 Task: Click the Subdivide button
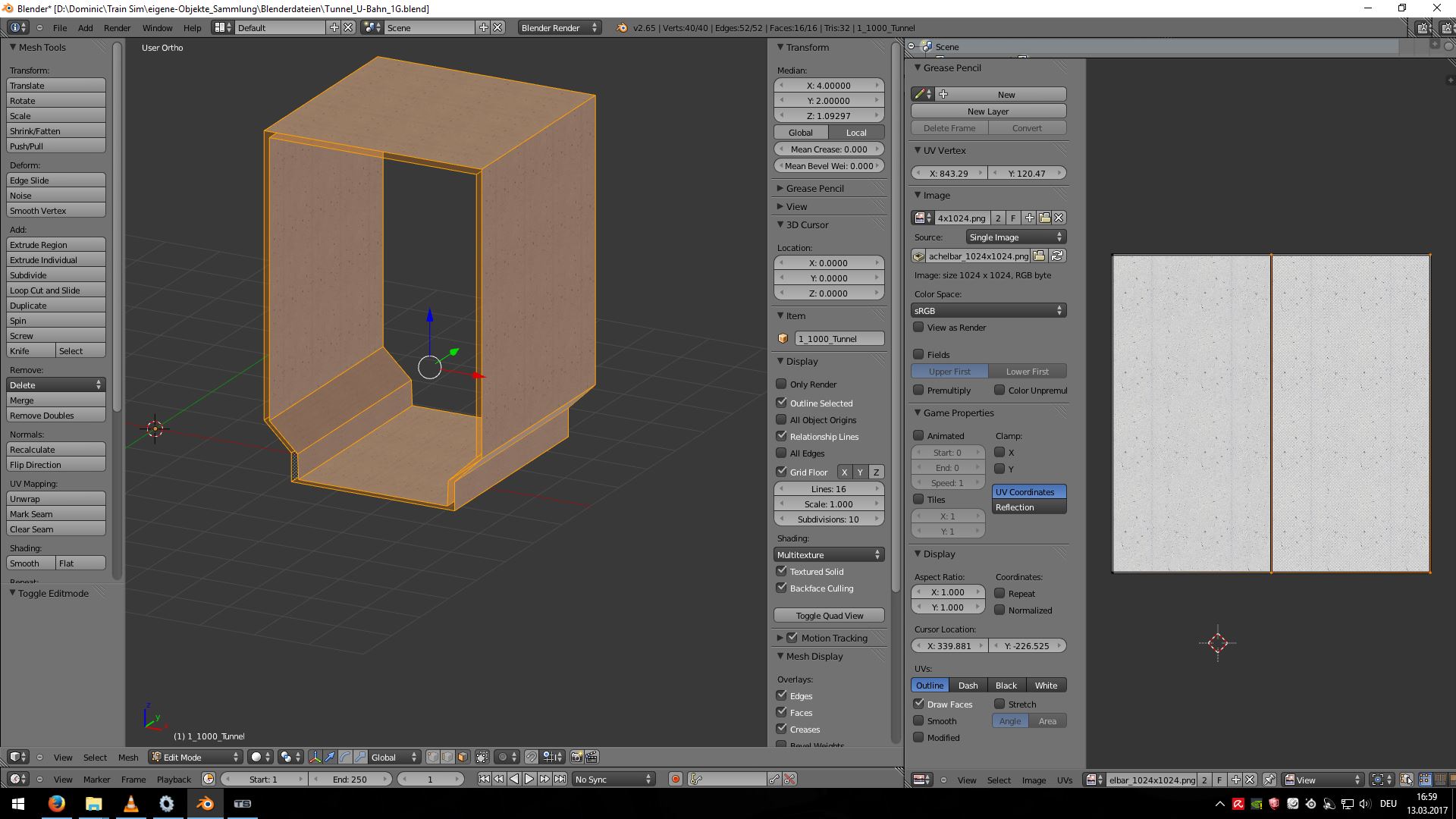[x=56, y=275]
